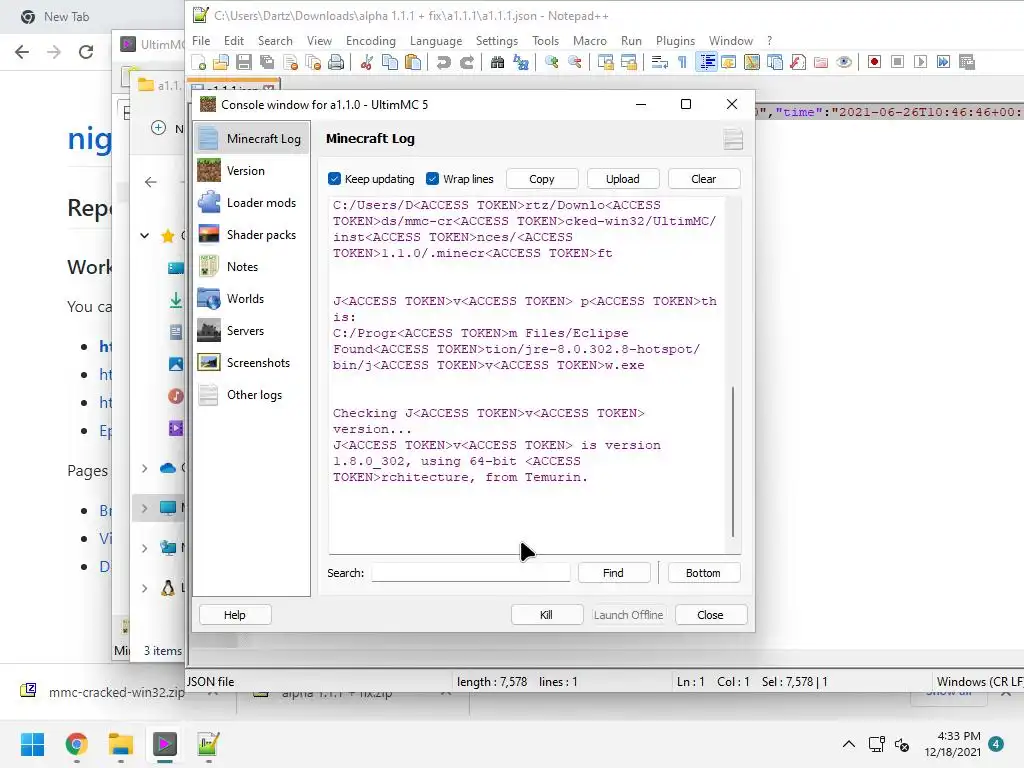Toggle the Word wrap icon in Notepad++
Image resolution: width=1024 pixels, height=768 pixels.
pyautogui.click(x=660, y=62)
